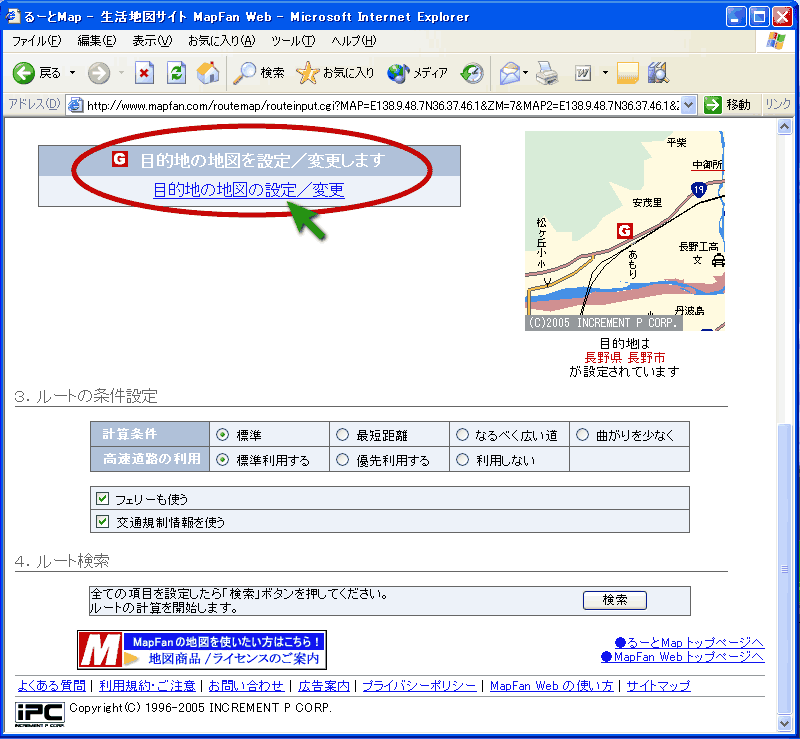Click the G destination marker on the map

625,231
